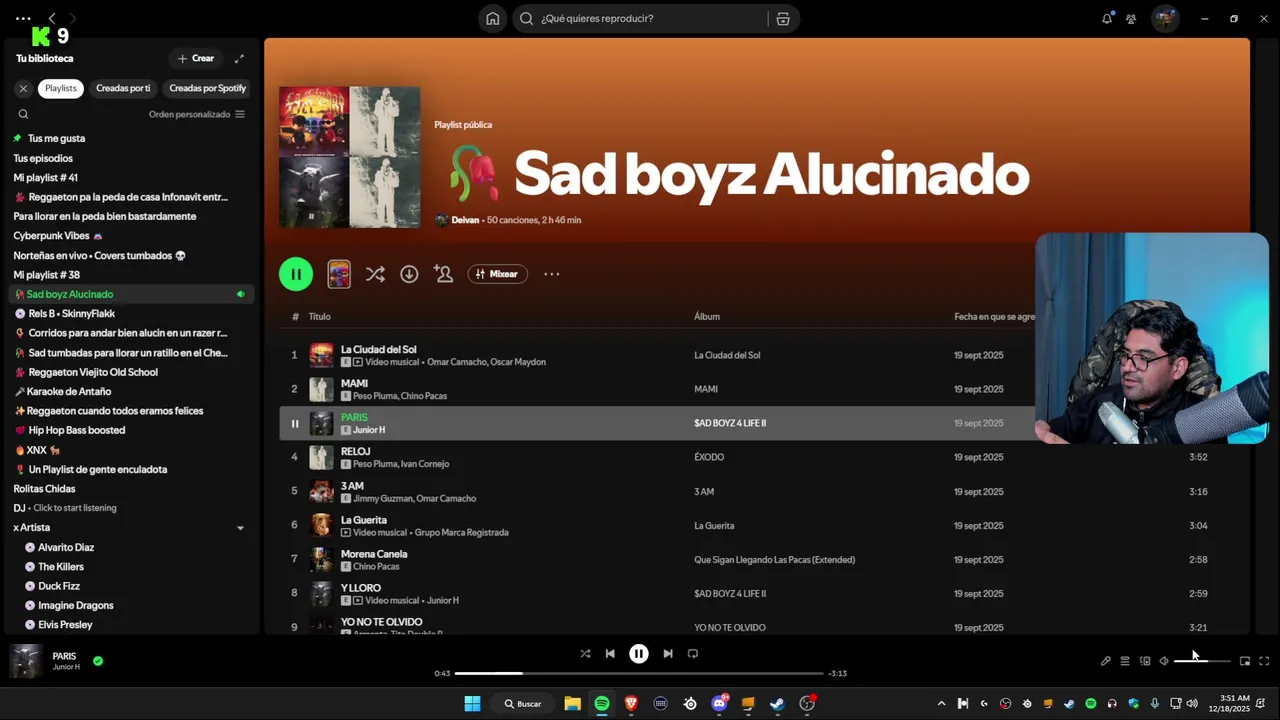Search in Tu biblioteca magnifier
The height and width of the screenshot is (720, 1280).
[x=23, y=114]
